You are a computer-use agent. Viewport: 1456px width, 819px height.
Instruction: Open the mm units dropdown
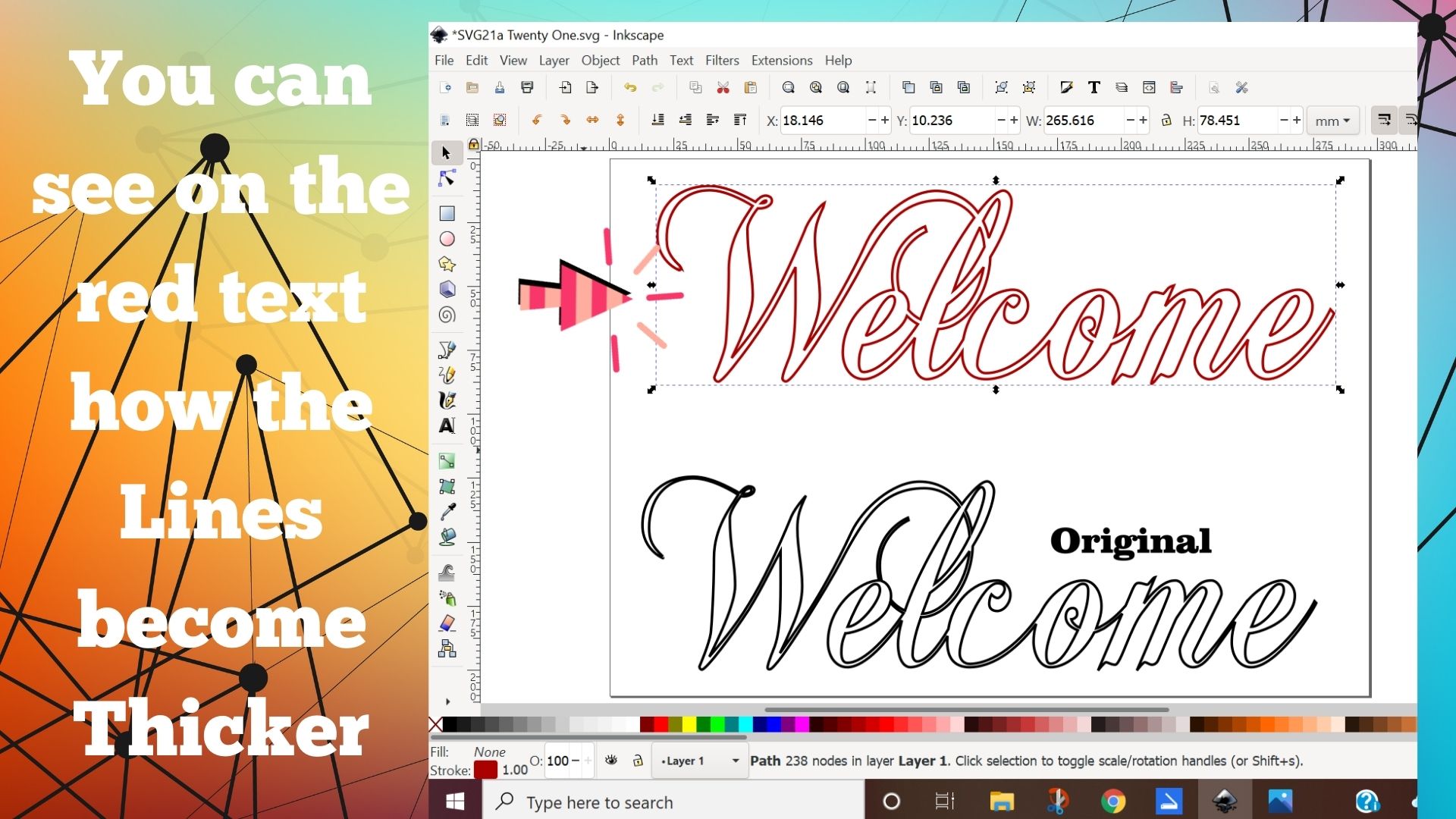(x=1332, y=121)
